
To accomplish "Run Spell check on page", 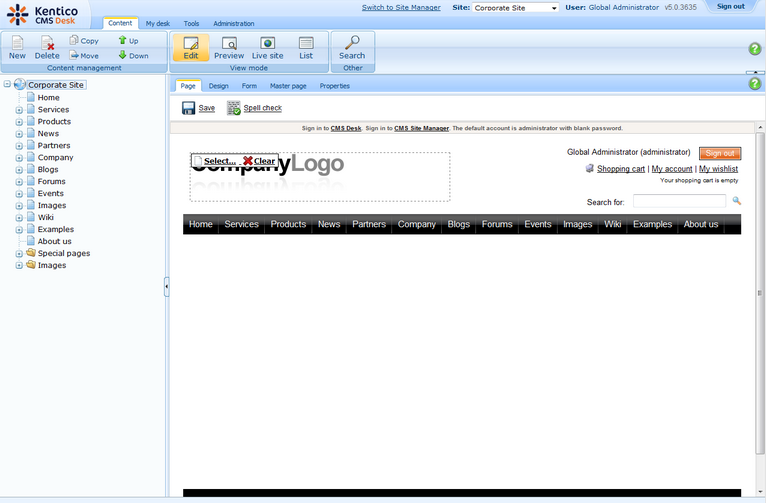I will tap(234, 108).
